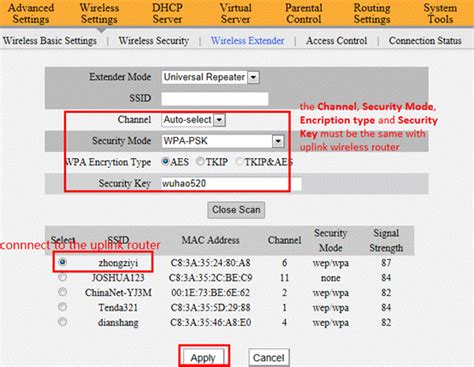Switch to Wireless Security tab
474x367 pixels.
[154, 41]
